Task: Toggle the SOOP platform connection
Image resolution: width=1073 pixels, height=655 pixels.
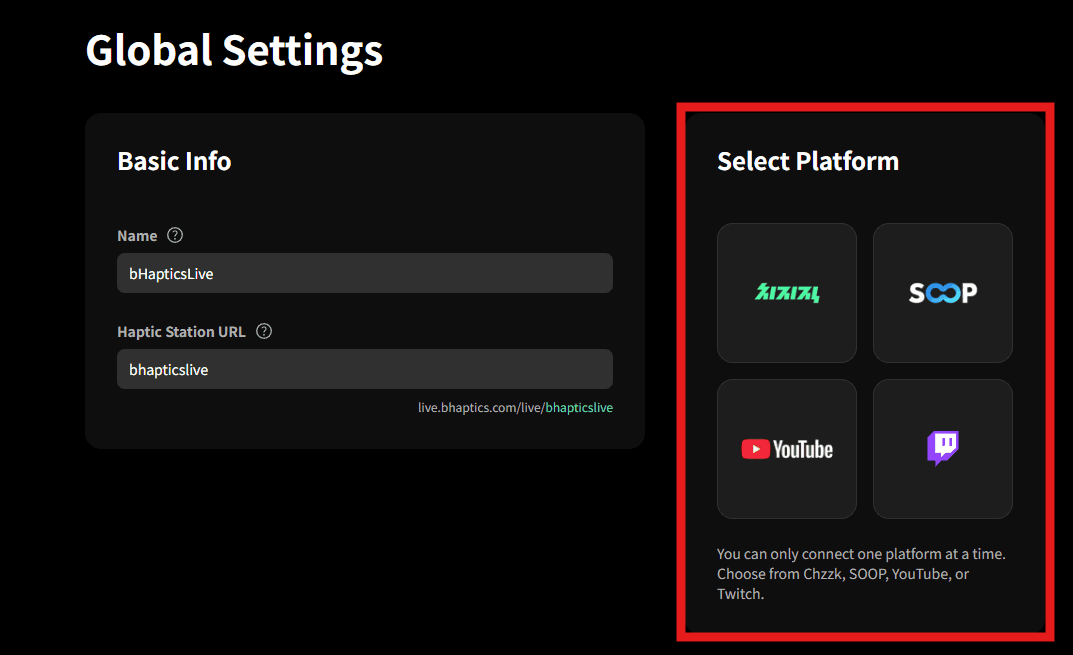Action: pyautogui.click(x=941, y=292)
